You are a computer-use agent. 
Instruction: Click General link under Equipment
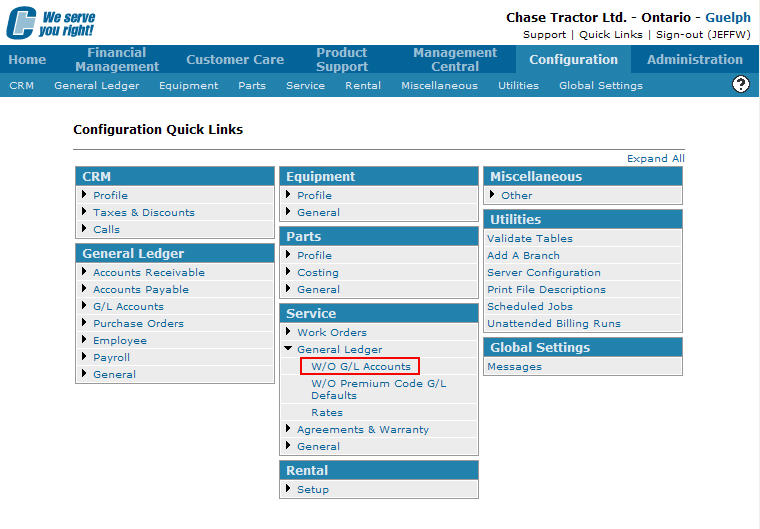(318, 212)
